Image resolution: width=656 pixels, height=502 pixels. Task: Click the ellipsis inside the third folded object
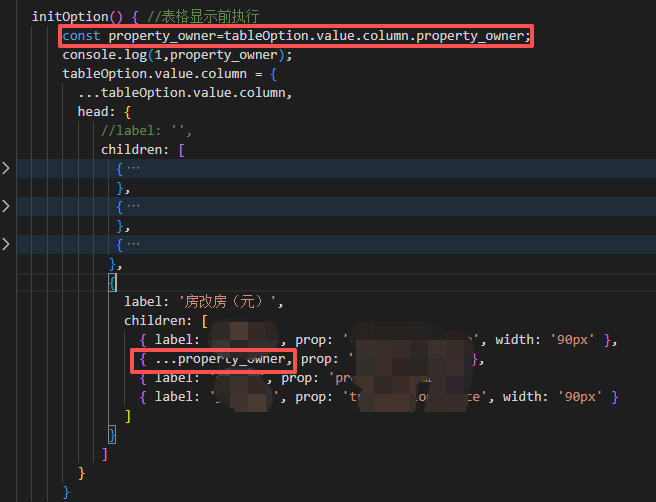pos(133,244)
